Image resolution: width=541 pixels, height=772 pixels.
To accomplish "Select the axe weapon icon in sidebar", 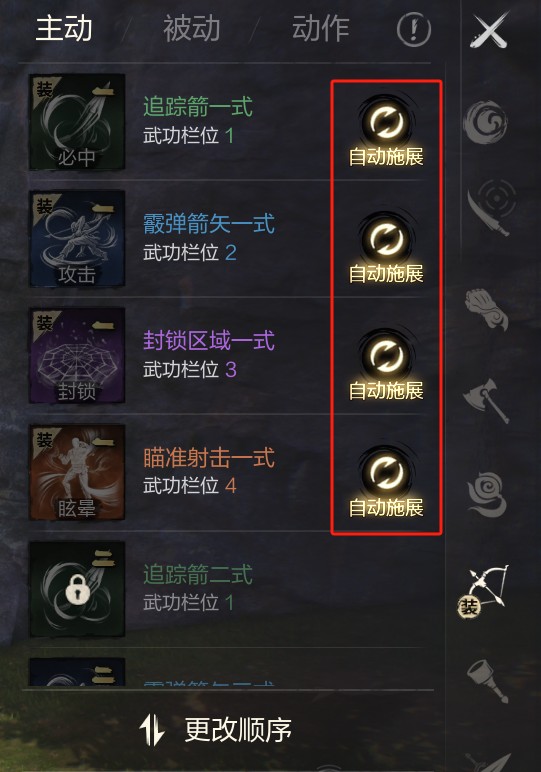I will [487, 399].
